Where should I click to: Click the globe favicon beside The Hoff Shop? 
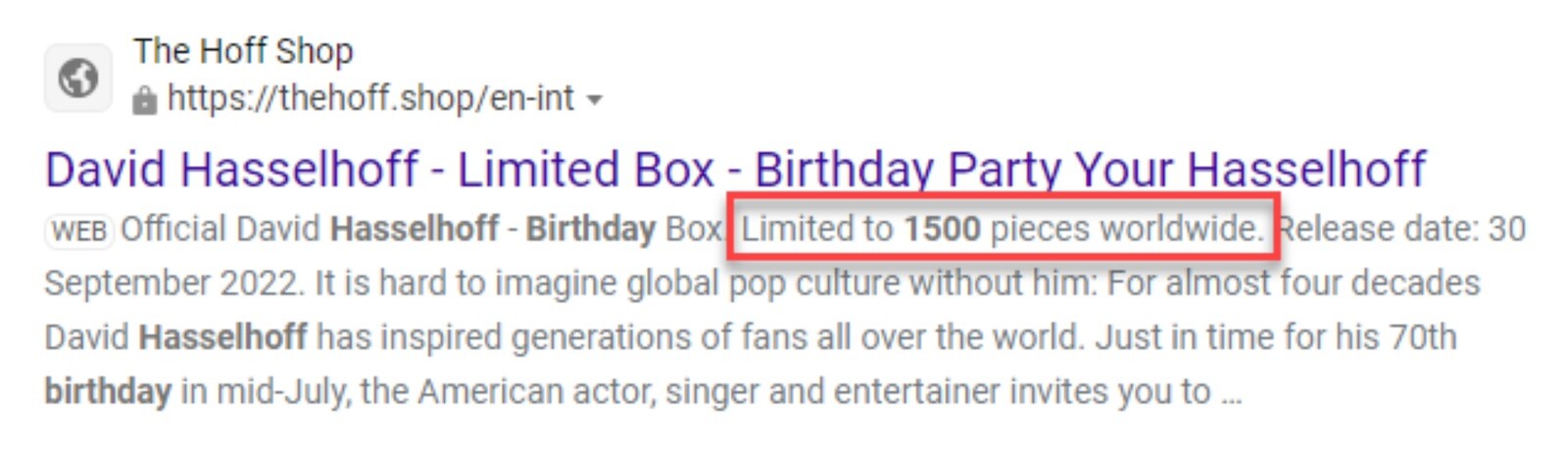point(78,77)
